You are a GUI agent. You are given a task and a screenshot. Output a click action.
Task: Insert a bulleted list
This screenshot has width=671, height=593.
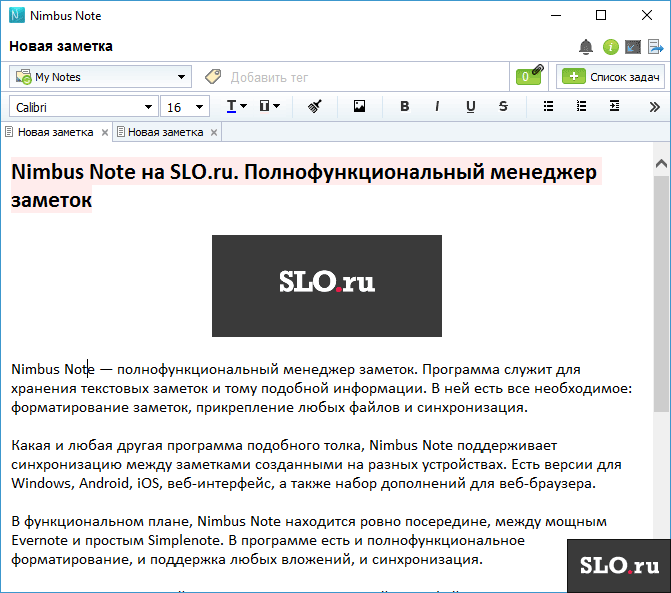(548, 106)
